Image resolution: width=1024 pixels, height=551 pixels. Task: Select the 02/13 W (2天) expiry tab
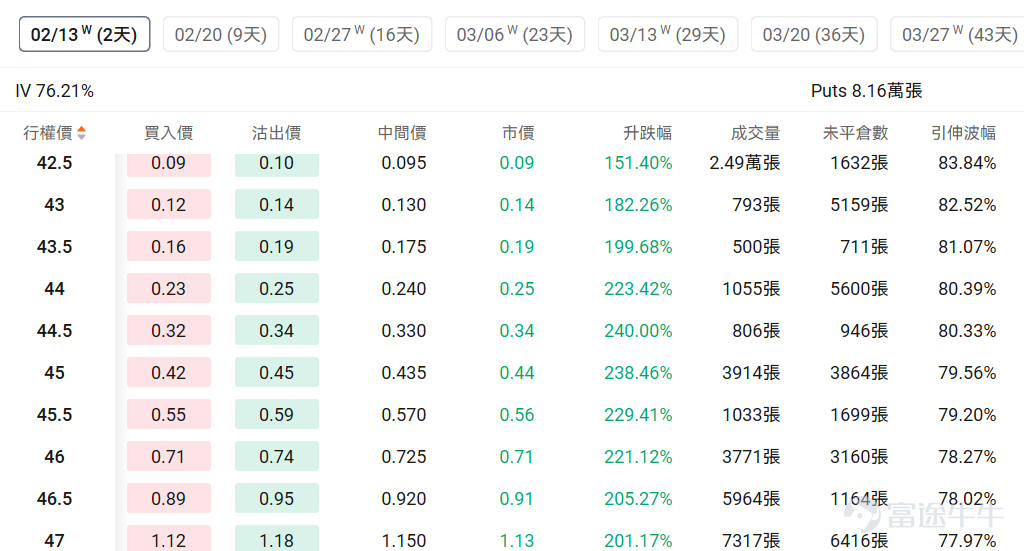[x=84, y=35]
